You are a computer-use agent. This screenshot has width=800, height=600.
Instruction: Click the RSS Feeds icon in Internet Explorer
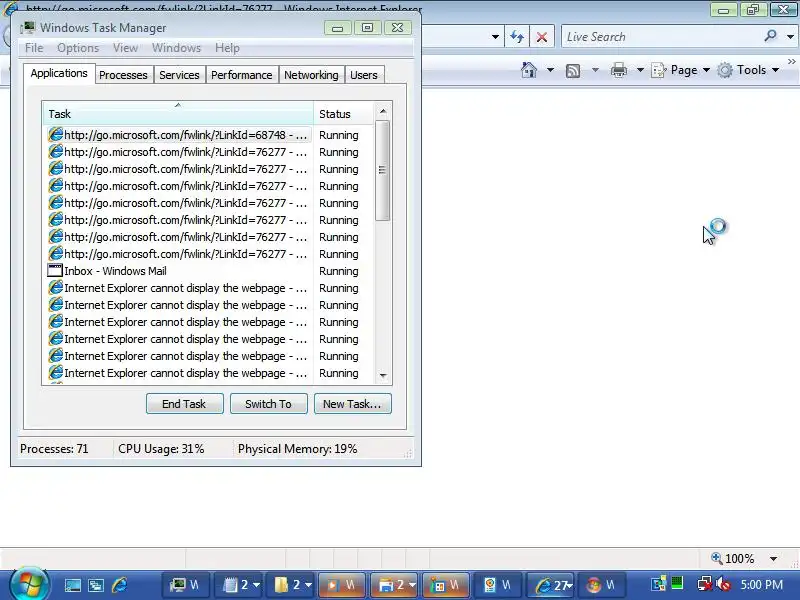coord(573,70)
